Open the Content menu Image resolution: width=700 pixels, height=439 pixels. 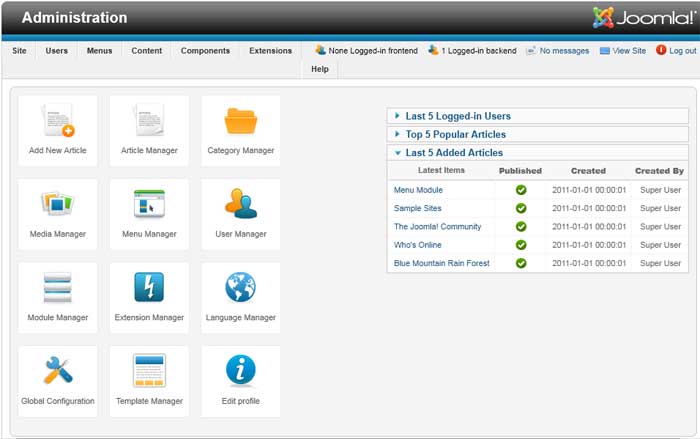point(147,51)
